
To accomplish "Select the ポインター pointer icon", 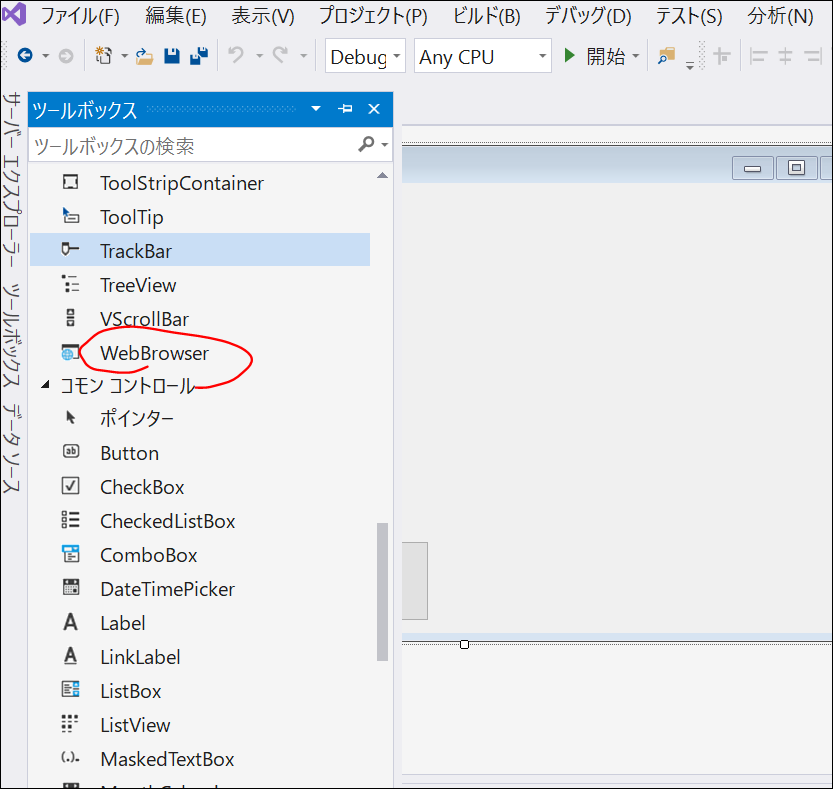I will 70,418.
